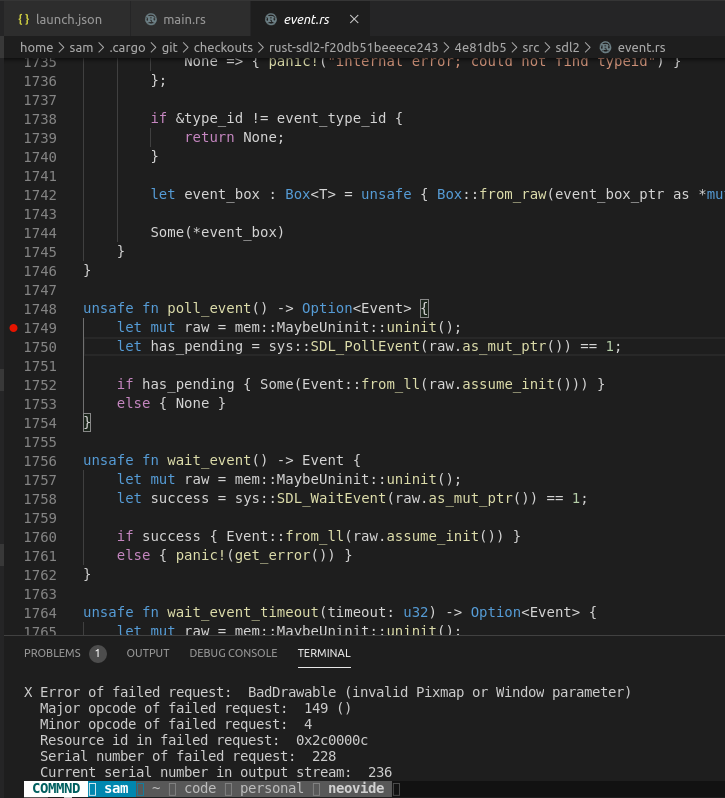Click the BadDrawable error line in terminal

(328, 692)
